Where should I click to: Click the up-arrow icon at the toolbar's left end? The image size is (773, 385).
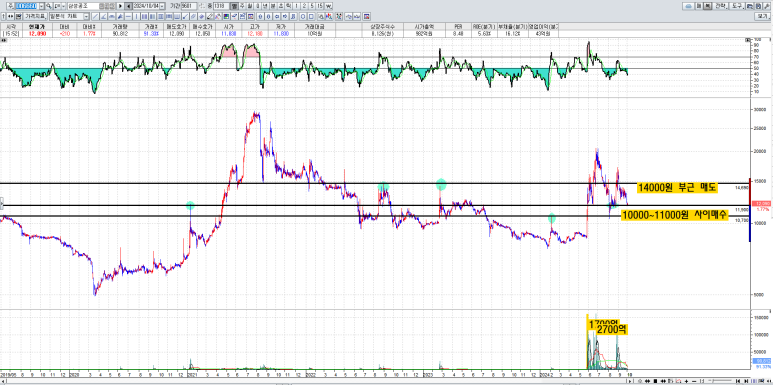3,16
